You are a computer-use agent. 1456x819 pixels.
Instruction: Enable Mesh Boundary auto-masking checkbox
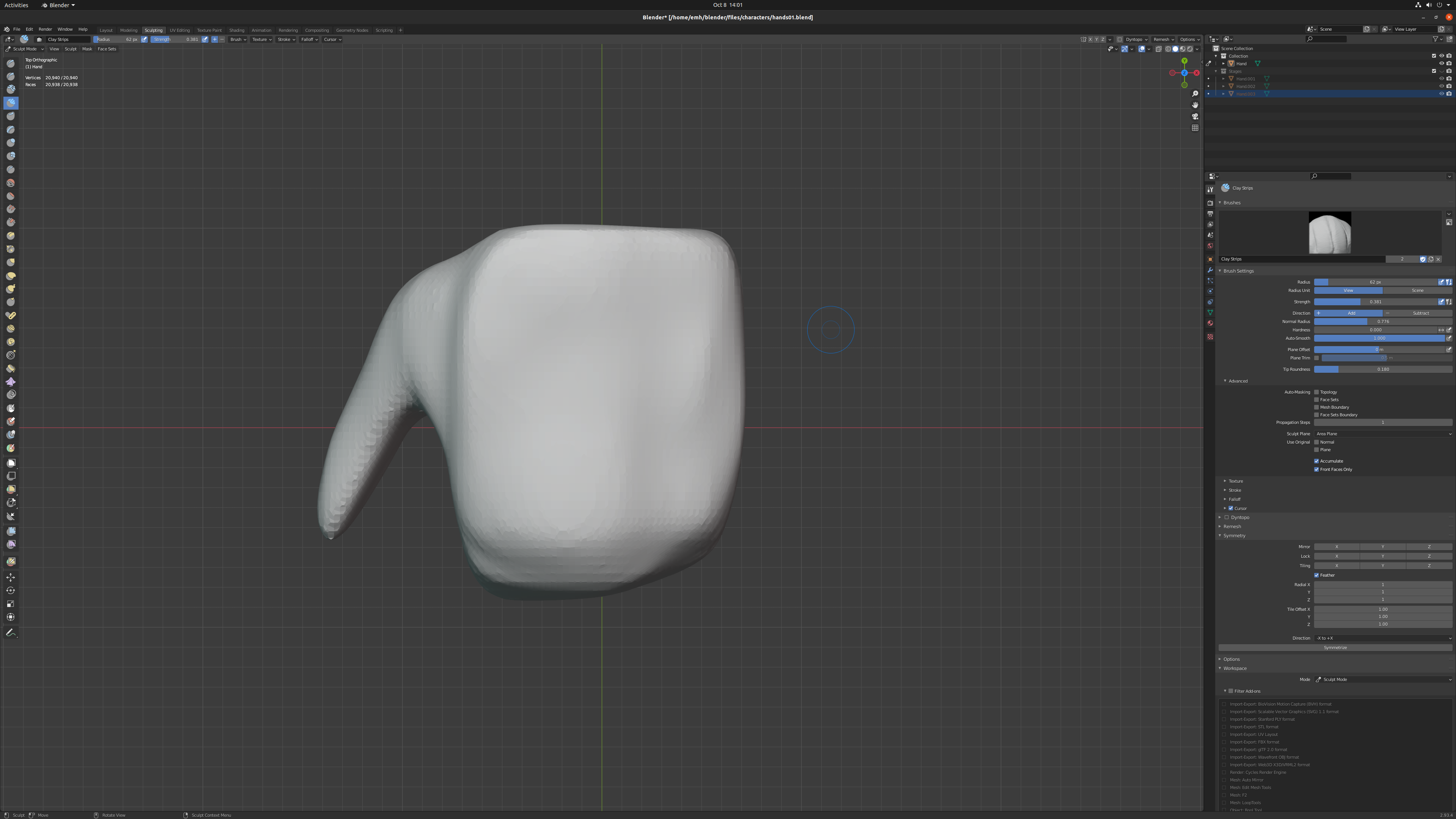tap(1316, 407)
